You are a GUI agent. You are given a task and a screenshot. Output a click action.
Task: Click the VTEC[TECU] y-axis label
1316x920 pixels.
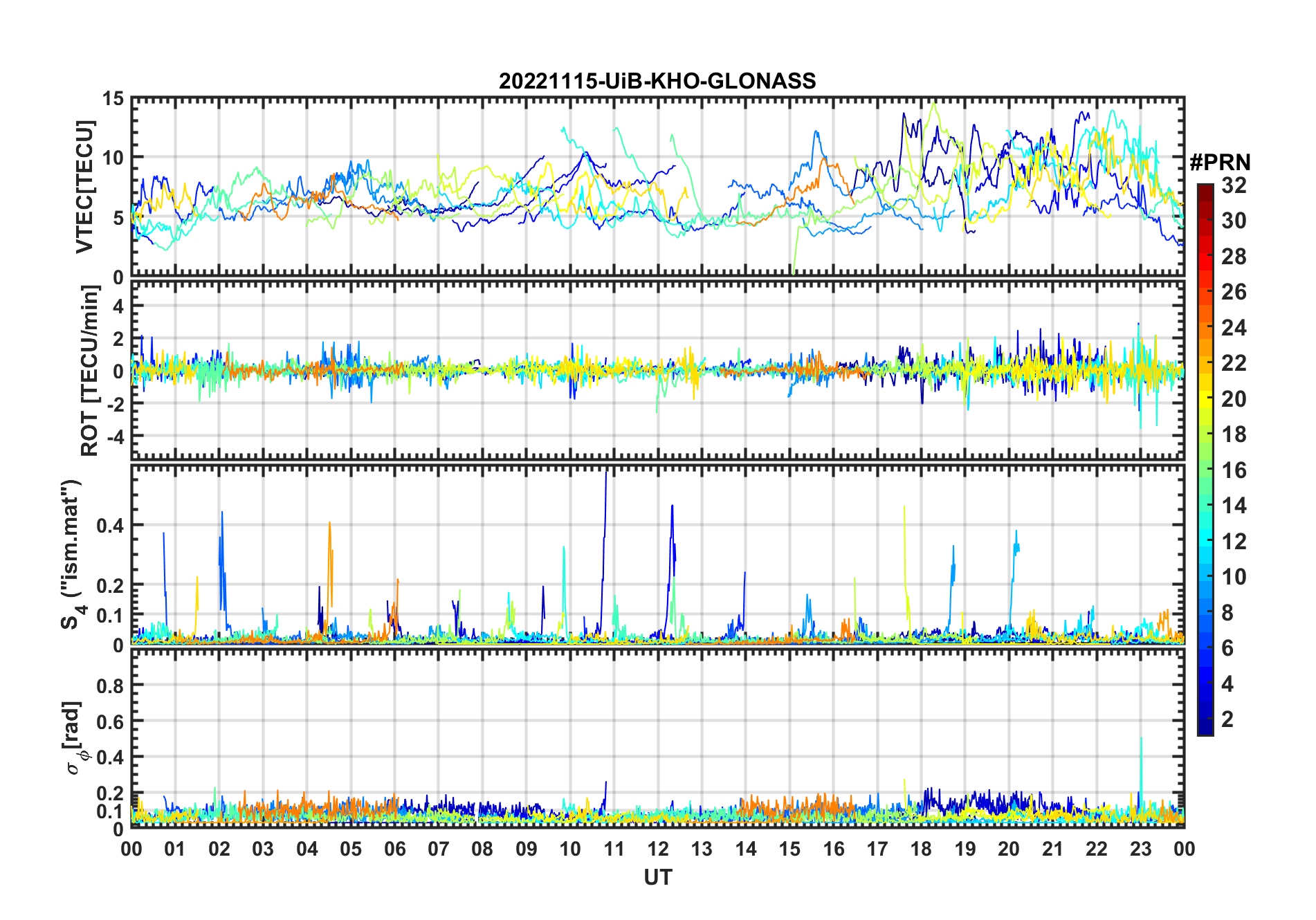click(84, 187)
